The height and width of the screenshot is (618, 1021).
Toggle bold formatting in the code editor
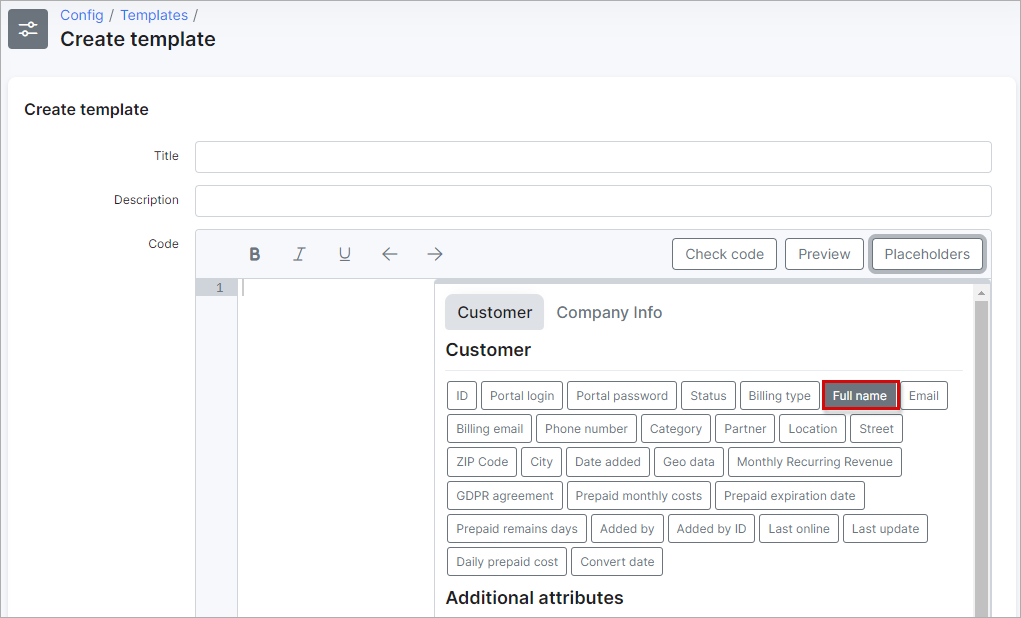click(x=255, y=253)
